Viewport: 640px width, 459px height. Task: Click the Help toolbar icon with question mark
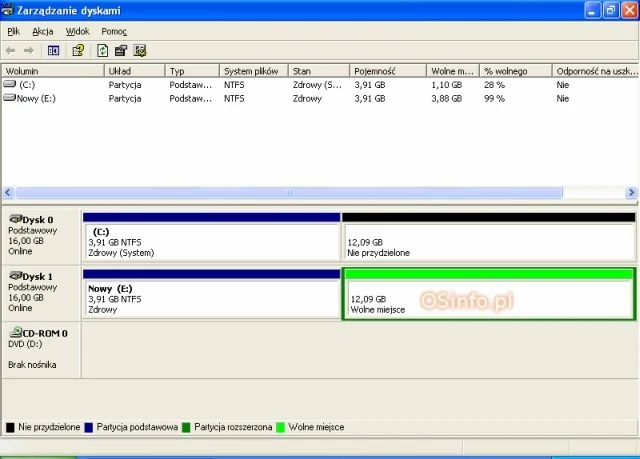(78, 50)
